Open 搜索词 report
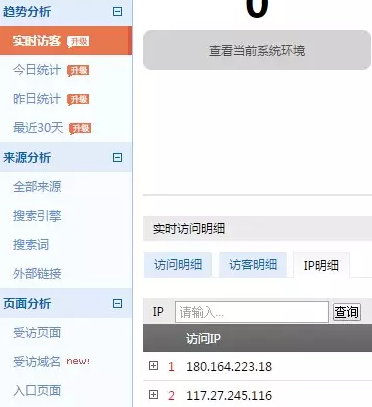 pos(31,245)
